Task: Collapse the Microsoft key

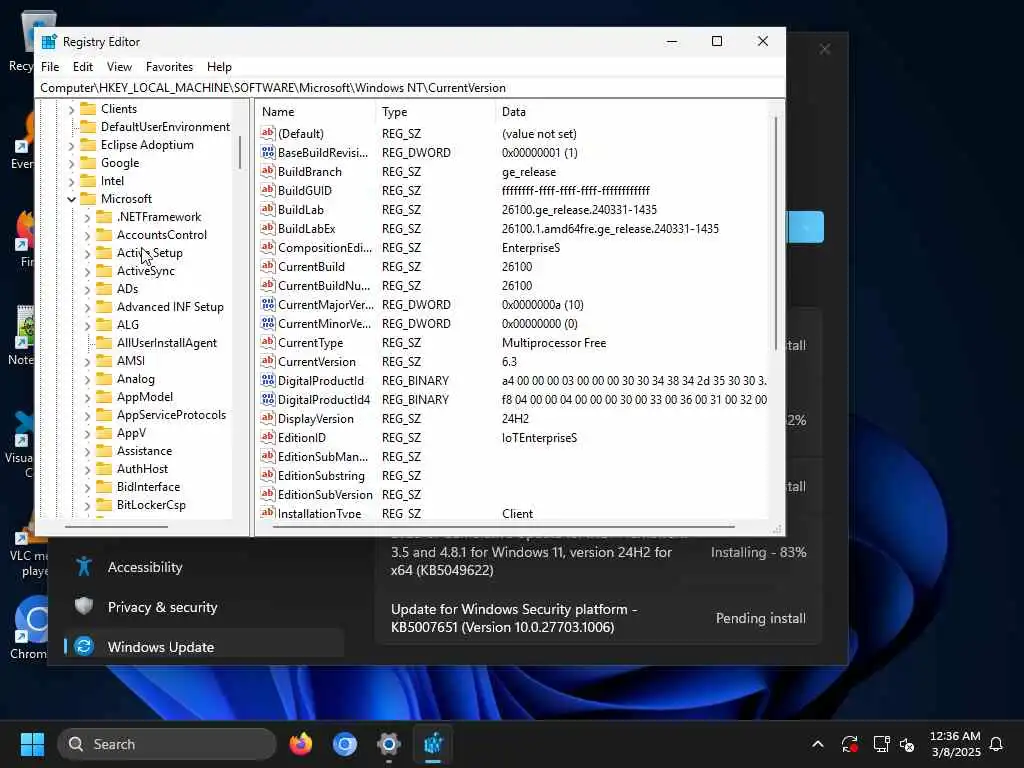Action: (x=71, y=199)
